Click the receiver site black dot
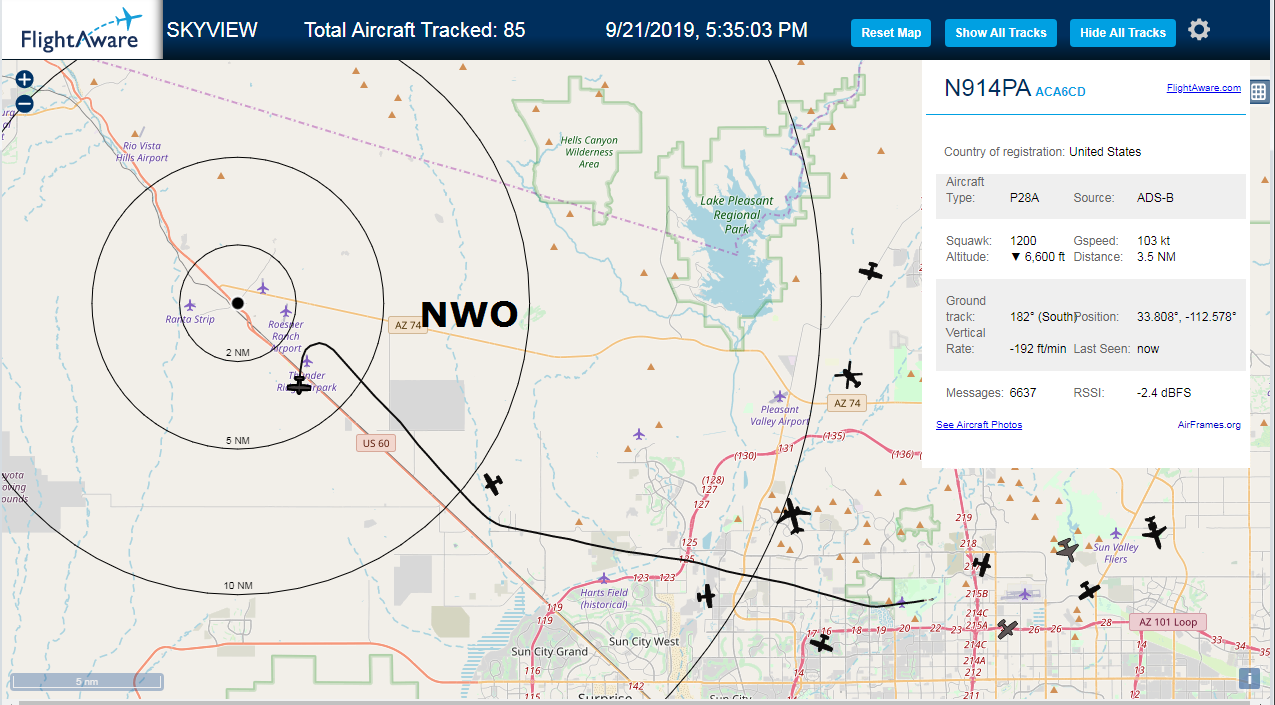 coord(237,303)
